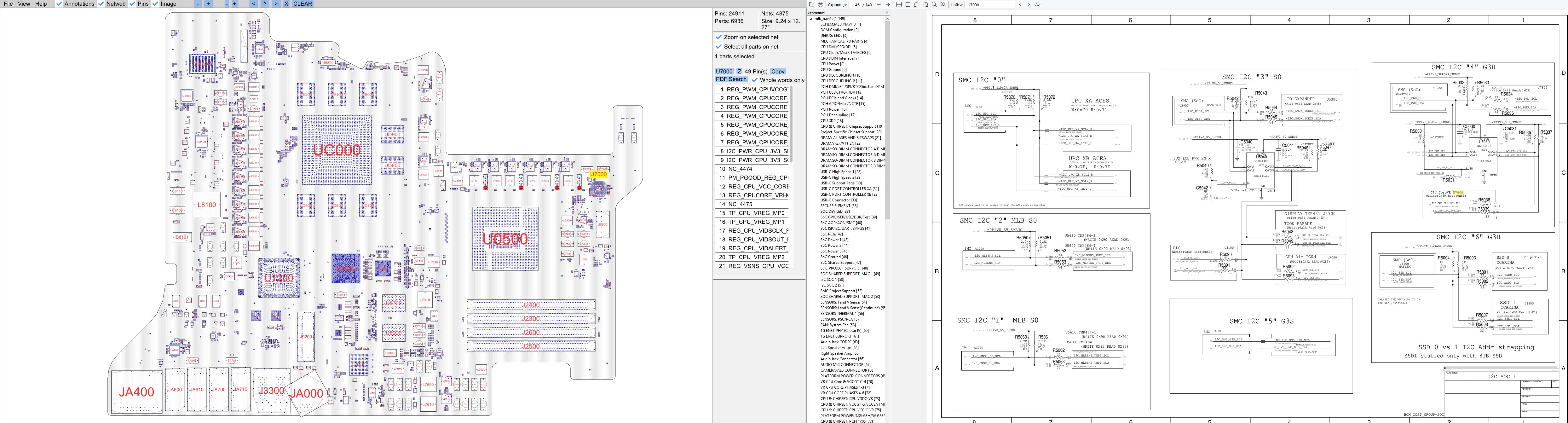Toggle the Annotations checkbox
This screenshot has height=423, width=1568.
click(x=59, y=4)
